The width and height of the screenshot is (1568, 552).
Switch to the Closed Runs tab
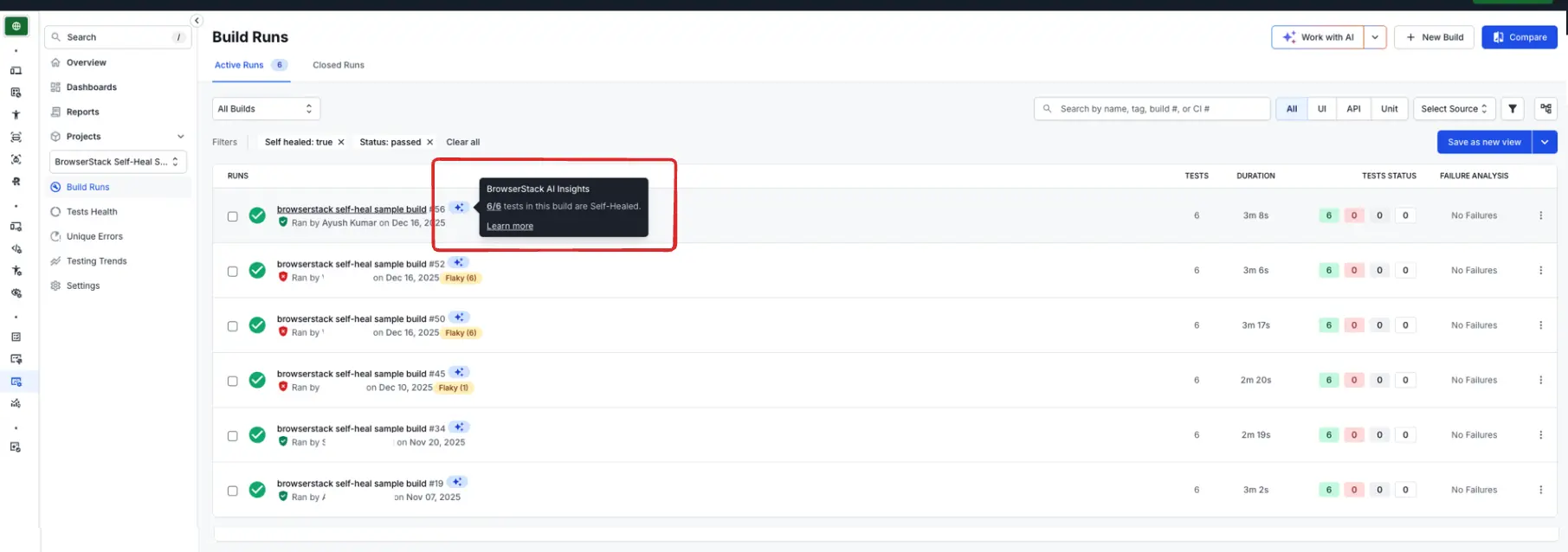pos(338,65)
